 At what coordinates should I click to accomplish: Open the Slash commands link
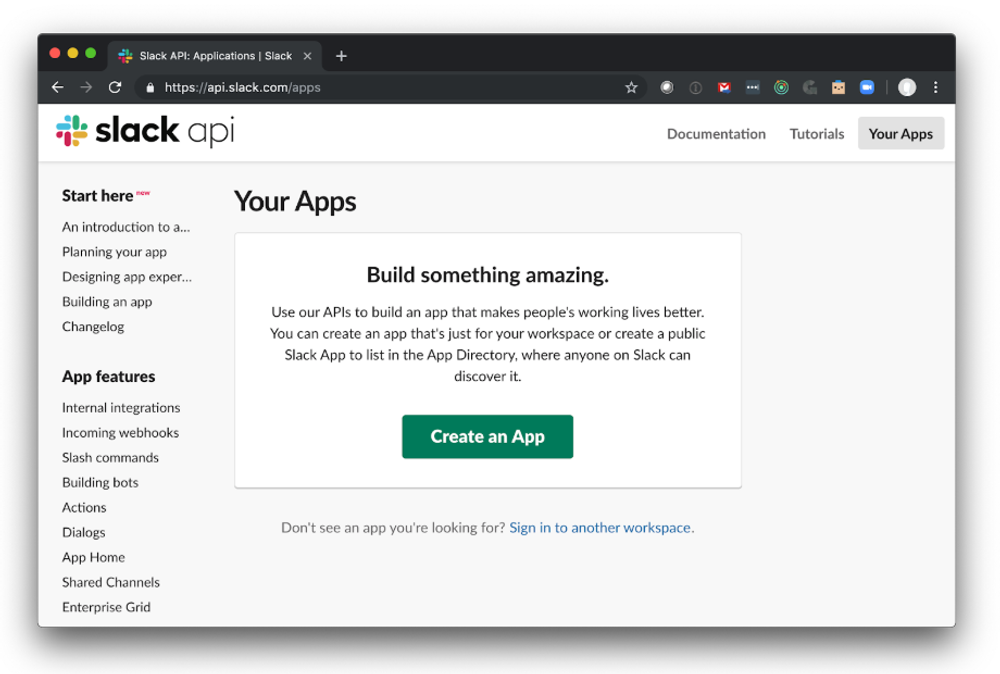[110, 457]
